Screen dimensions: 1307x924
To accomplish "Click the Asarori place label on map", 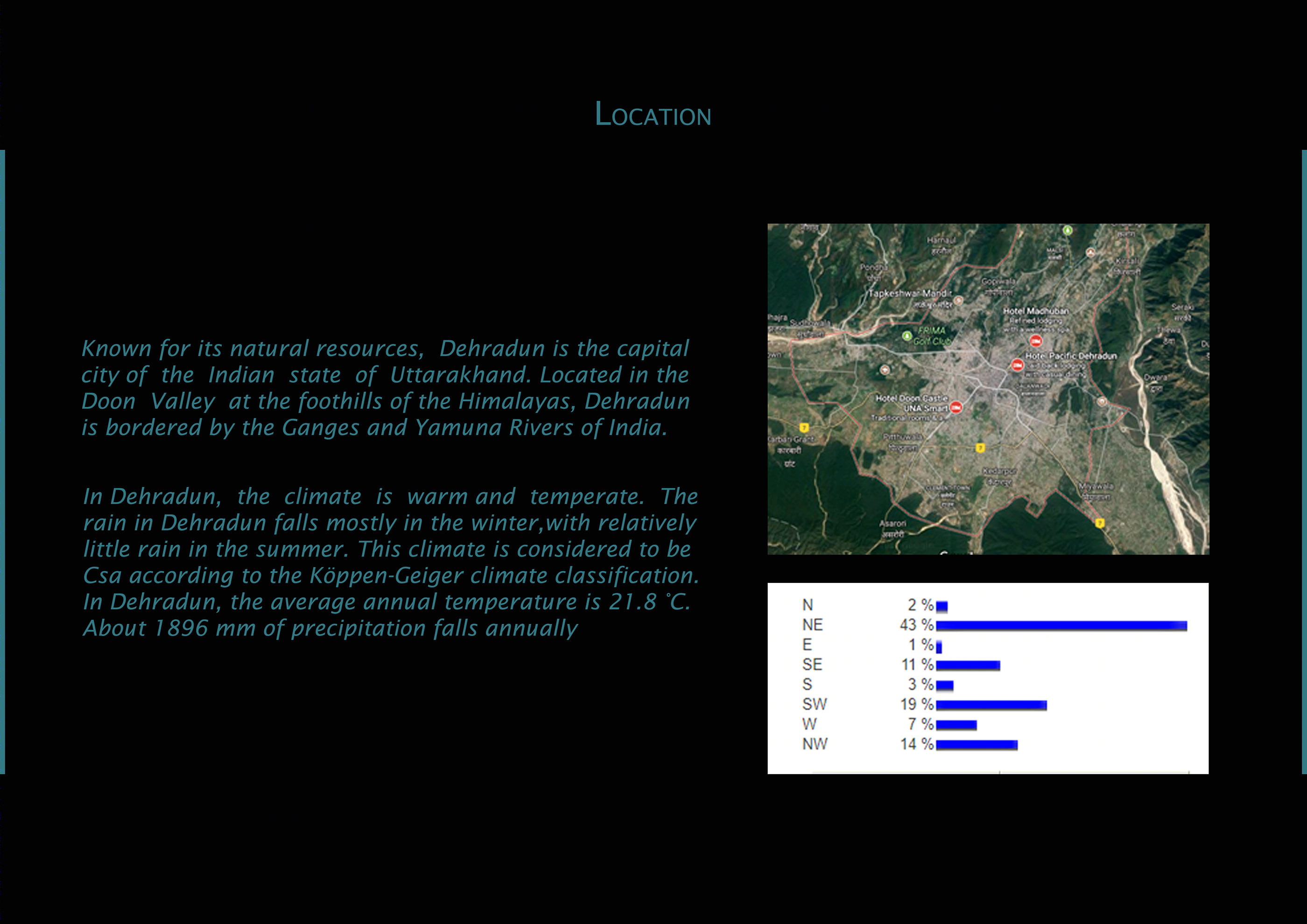I will click(x=892, y=524).
